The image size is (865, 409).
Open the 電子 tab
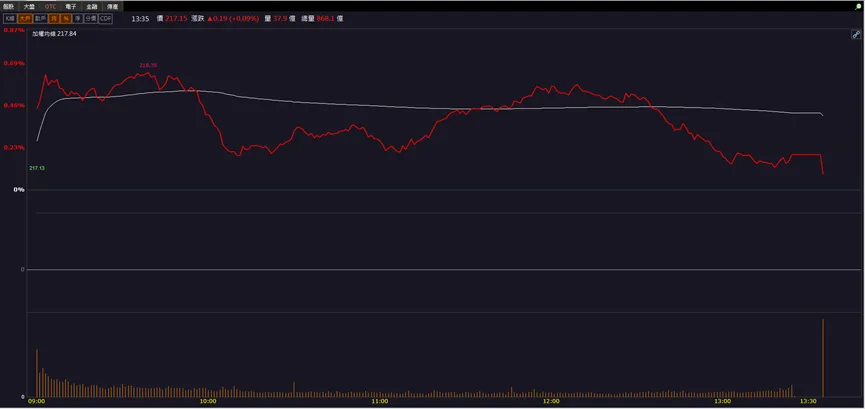[71, 7]
